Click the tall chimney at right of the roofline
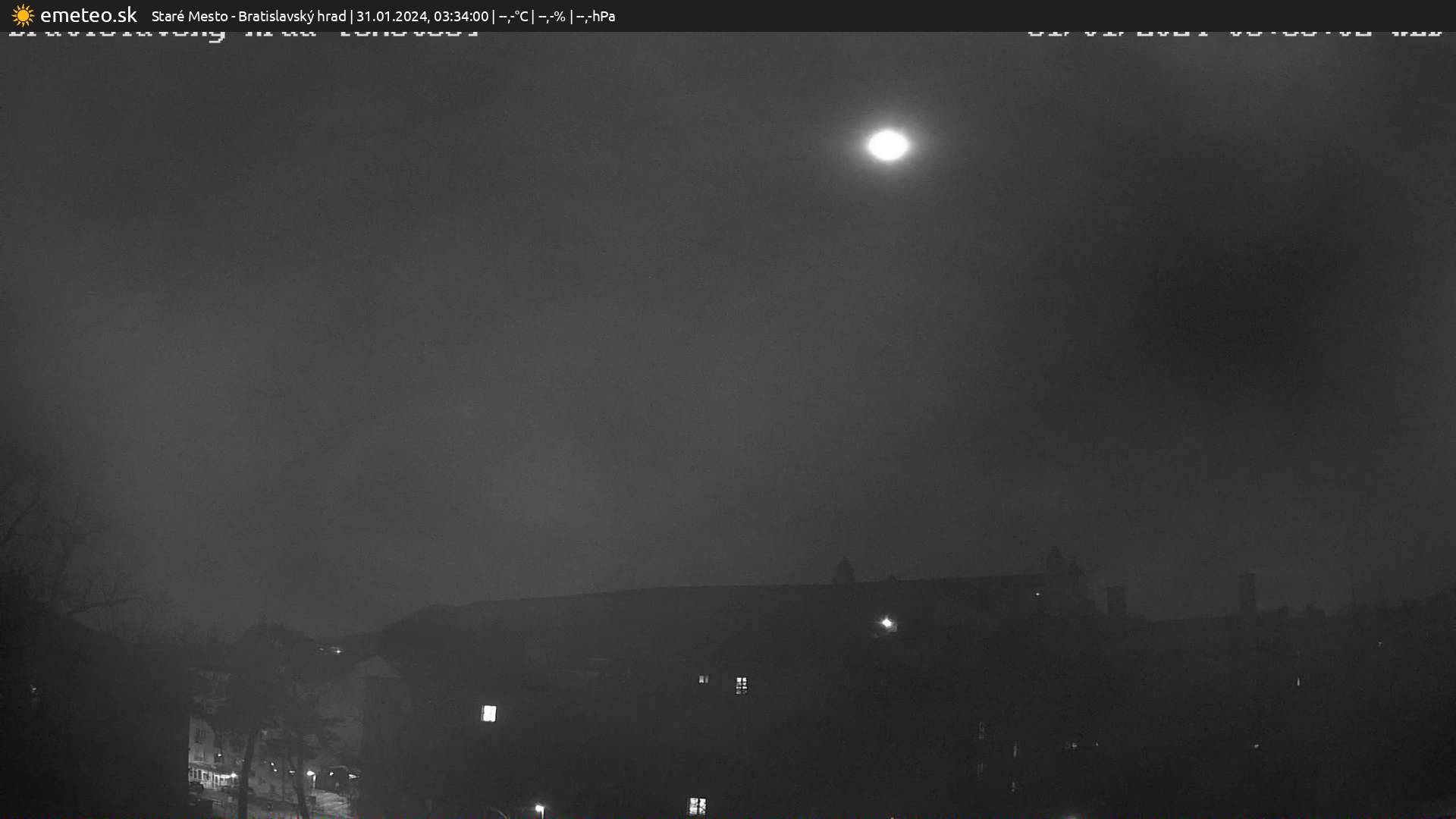Image resolution: width=1456 pixels, height=819 pixels. tap(1247, 593)
